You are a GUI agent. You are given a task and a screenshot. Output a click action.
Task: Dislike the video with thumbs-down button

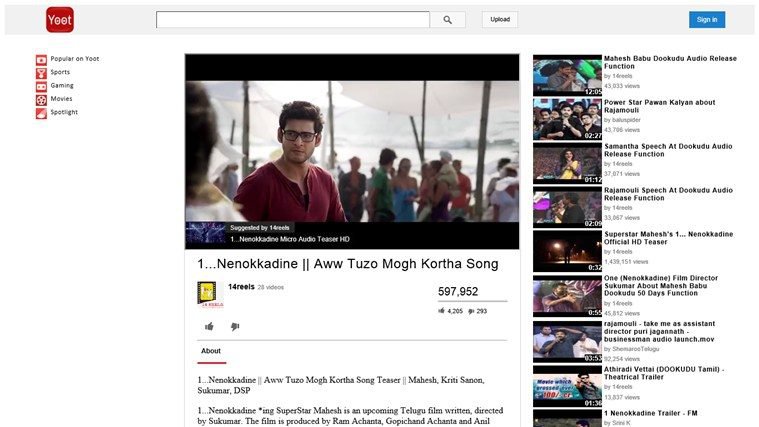tap(235, 327)
